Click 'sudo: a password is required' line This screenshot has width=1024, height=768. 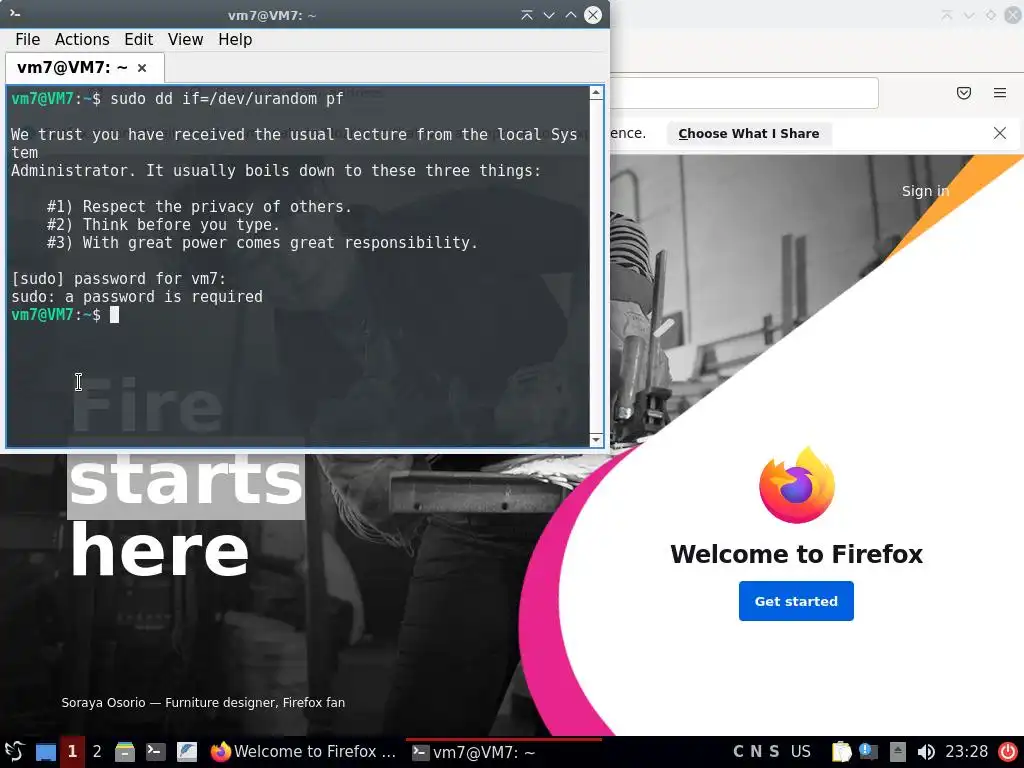pyautogui.click(x=136, y=297)
